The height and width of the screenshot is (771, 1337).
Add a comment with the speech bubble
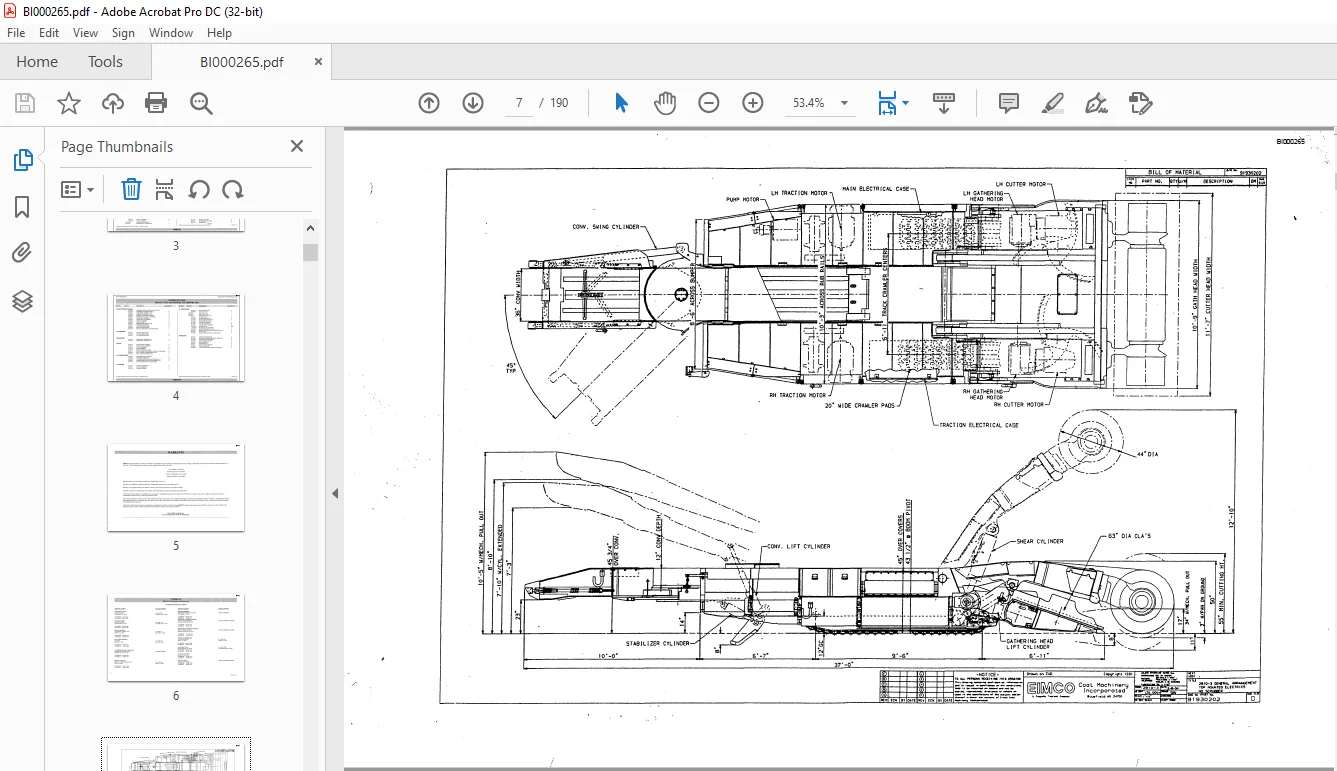(x=1009, y=103)
